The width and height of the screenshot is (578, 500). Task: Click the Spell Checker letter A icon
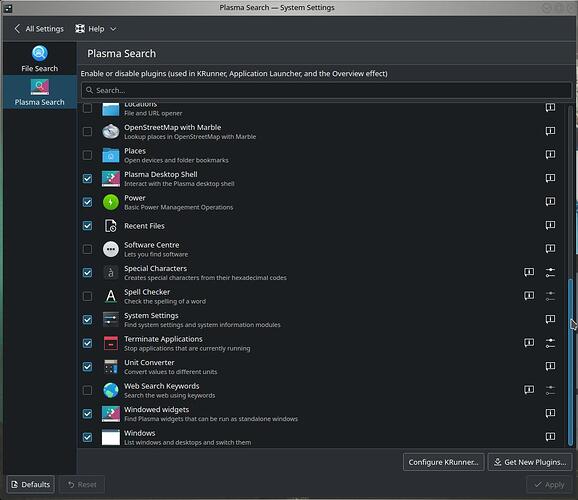click(111, 296)
